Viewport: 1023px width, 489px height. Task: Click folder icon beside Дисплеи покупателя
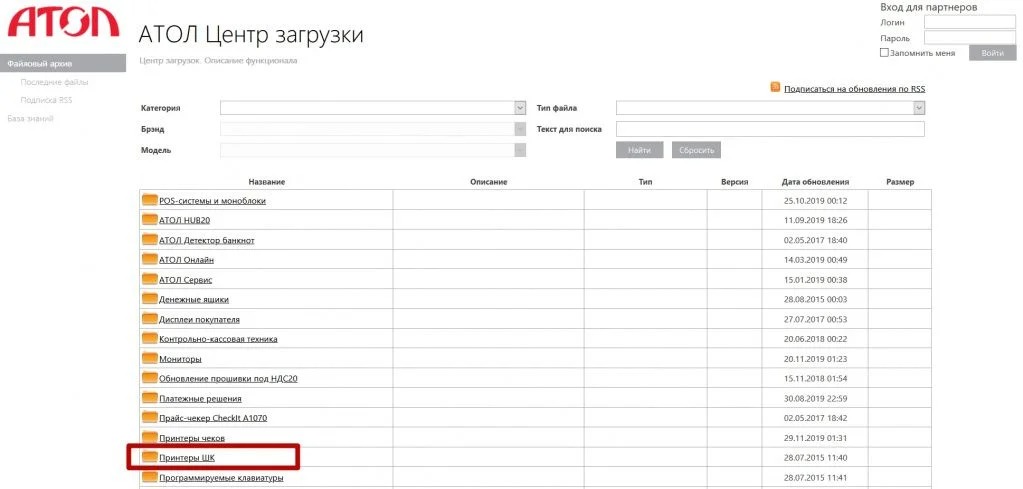[150, 319]
